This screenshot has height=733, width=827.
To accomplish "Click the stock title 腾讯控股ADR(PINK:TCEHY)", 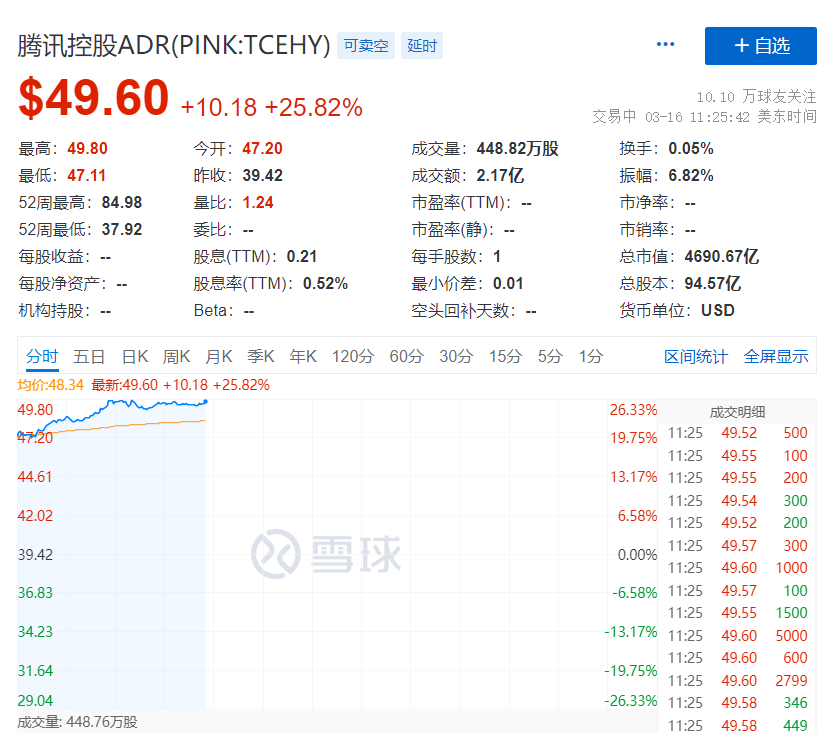I will point(174,45).
